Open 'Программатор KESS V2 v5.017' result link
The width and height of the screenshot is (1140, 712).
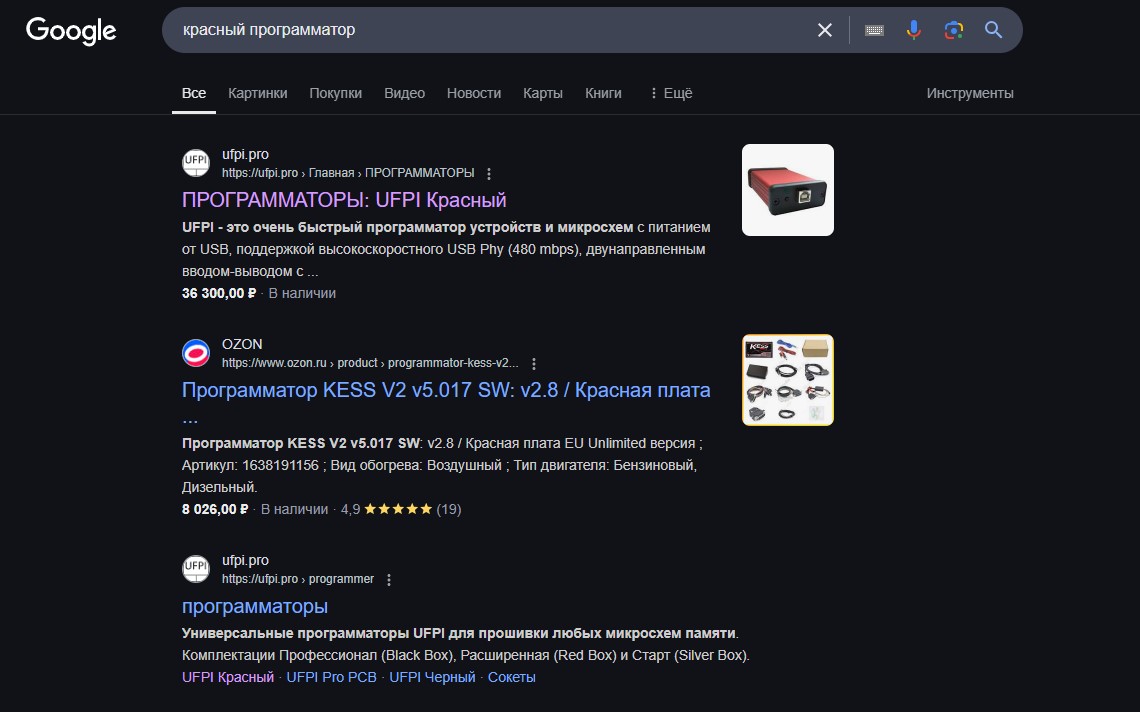coord(446,391)
